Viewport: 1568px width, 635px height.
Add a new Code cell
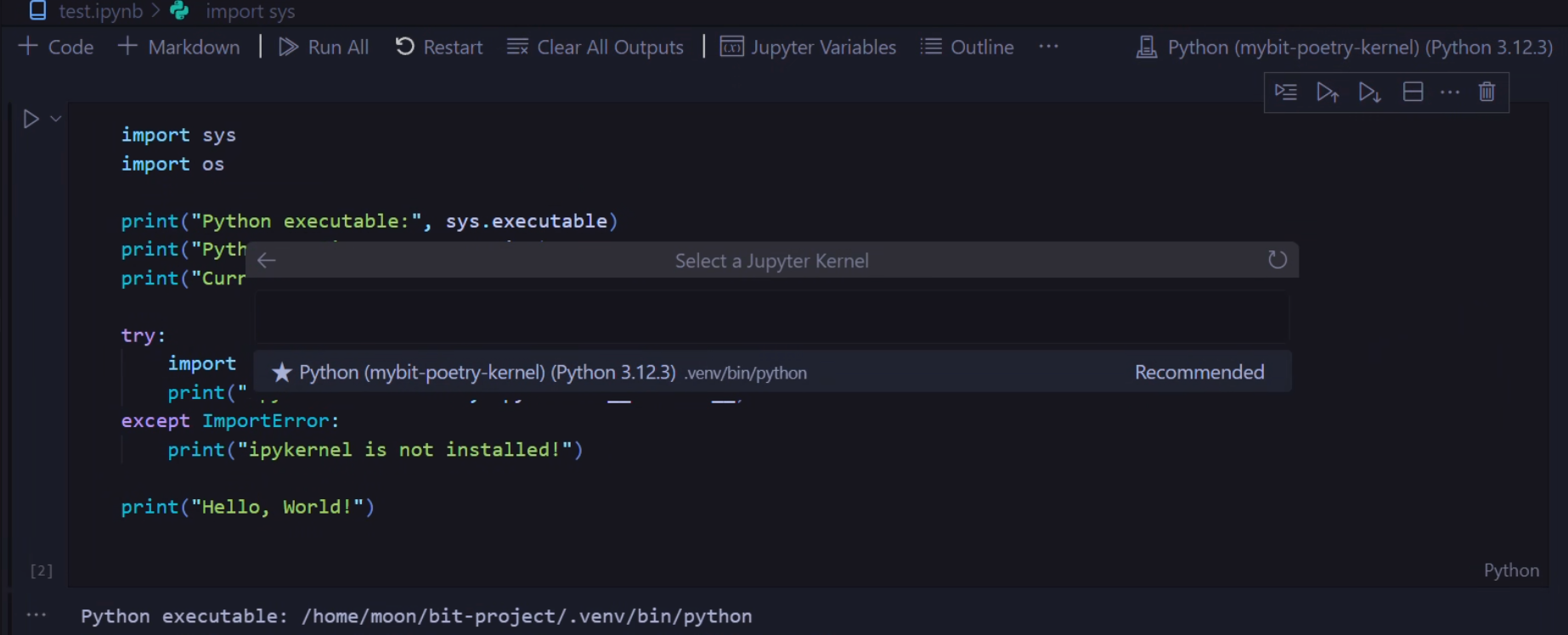coord(55,47)
